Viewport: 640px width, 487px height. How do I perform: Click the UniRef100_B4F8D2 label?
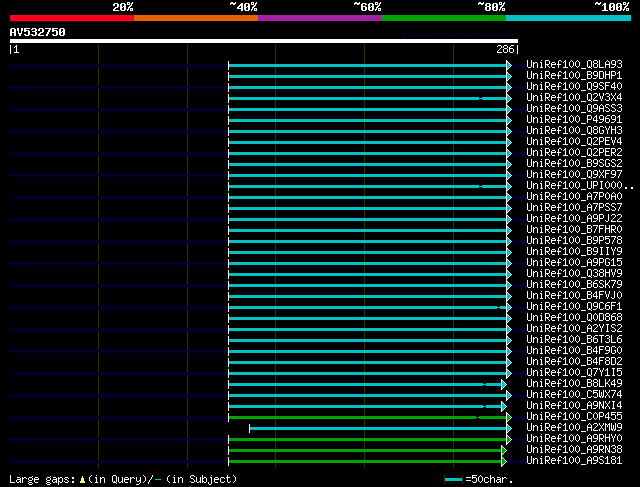pos(574,362)
